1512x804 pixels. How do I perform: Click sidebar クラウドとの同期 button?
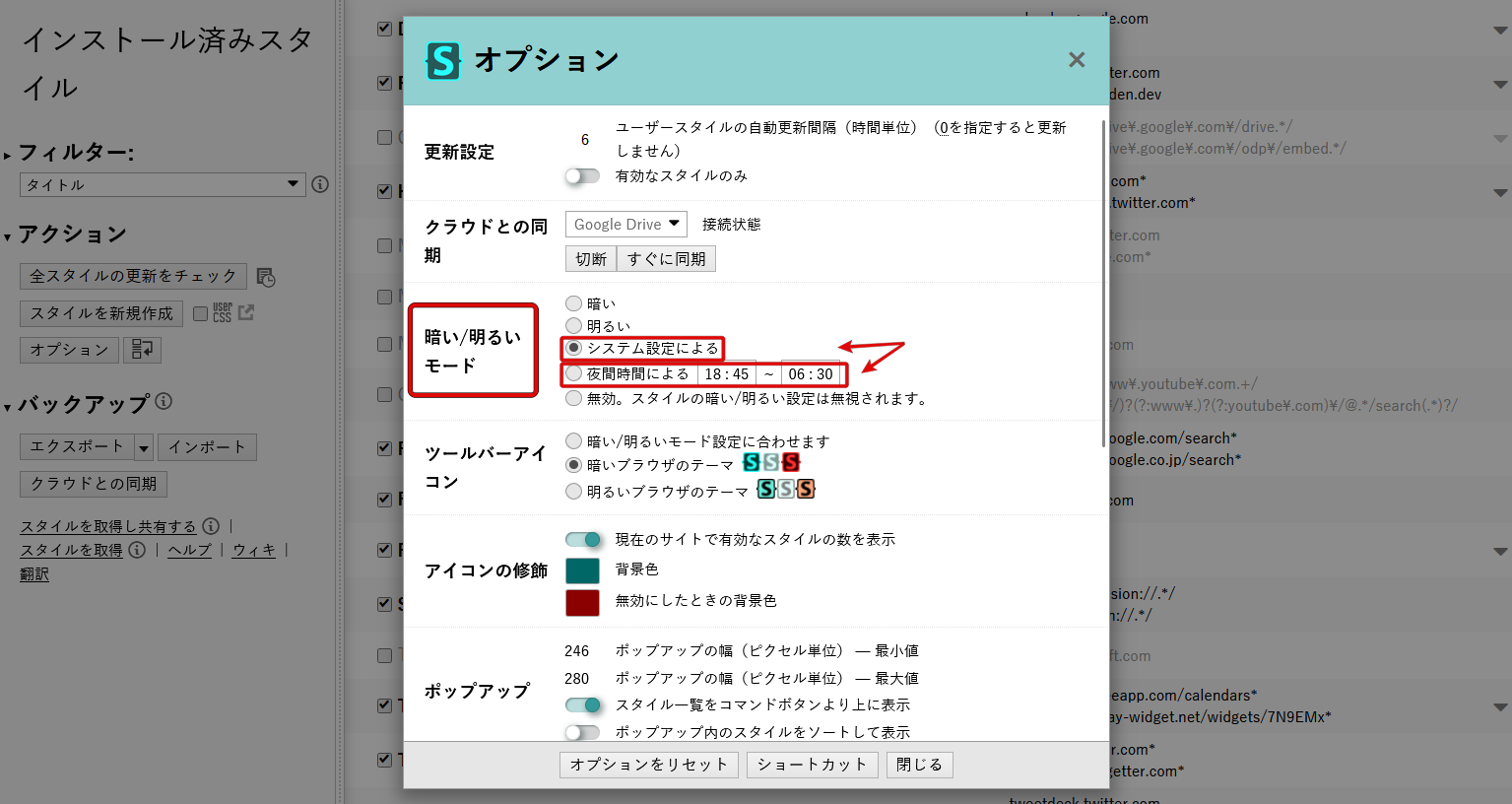point(94,484)
